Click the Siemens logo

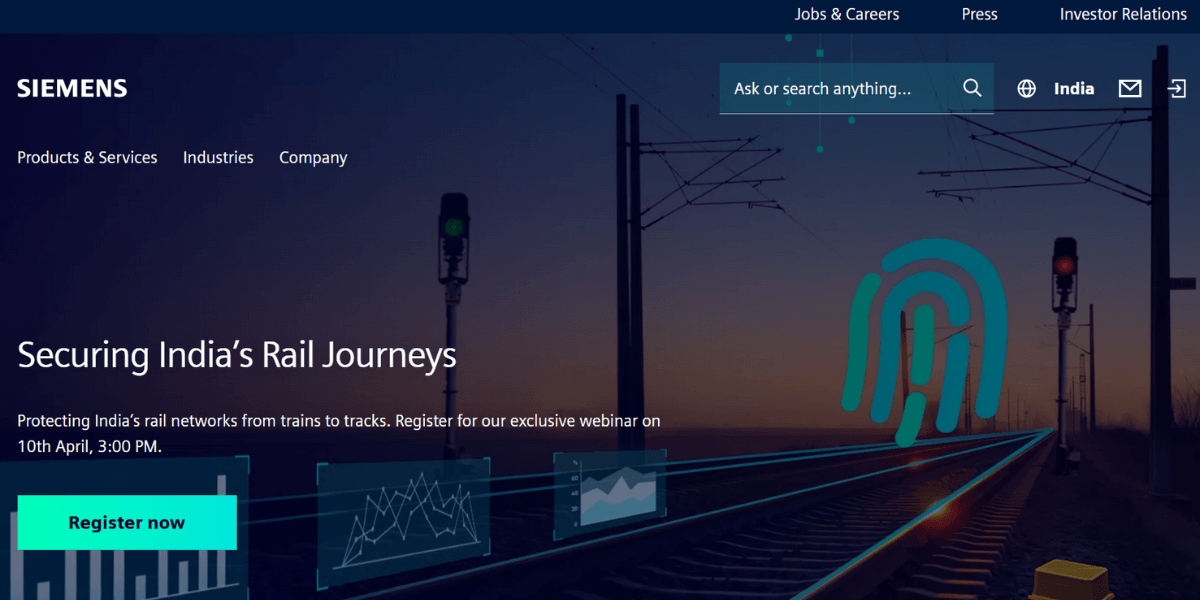pyautogui.click(x=72, y=88)
